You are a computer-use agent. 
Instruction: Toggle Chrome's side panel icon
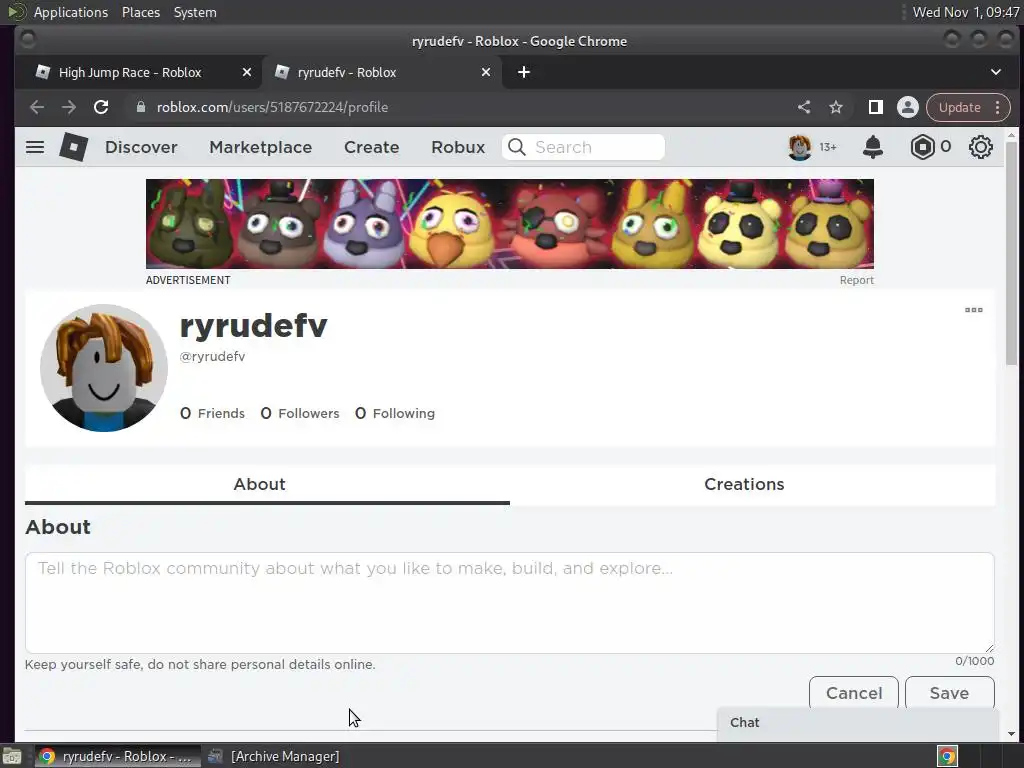(876, 107)
